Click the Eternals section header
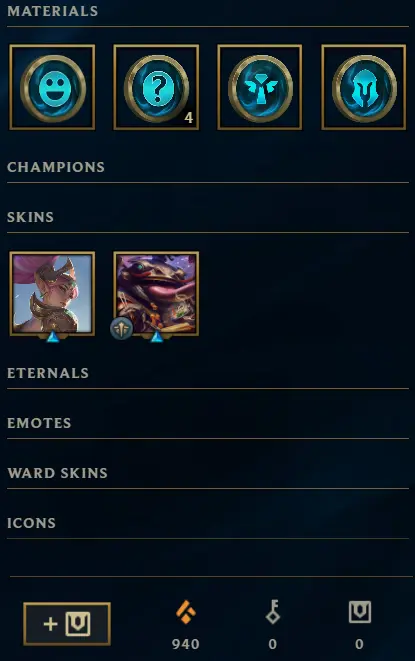415x661 pixels. pos(48,373)
